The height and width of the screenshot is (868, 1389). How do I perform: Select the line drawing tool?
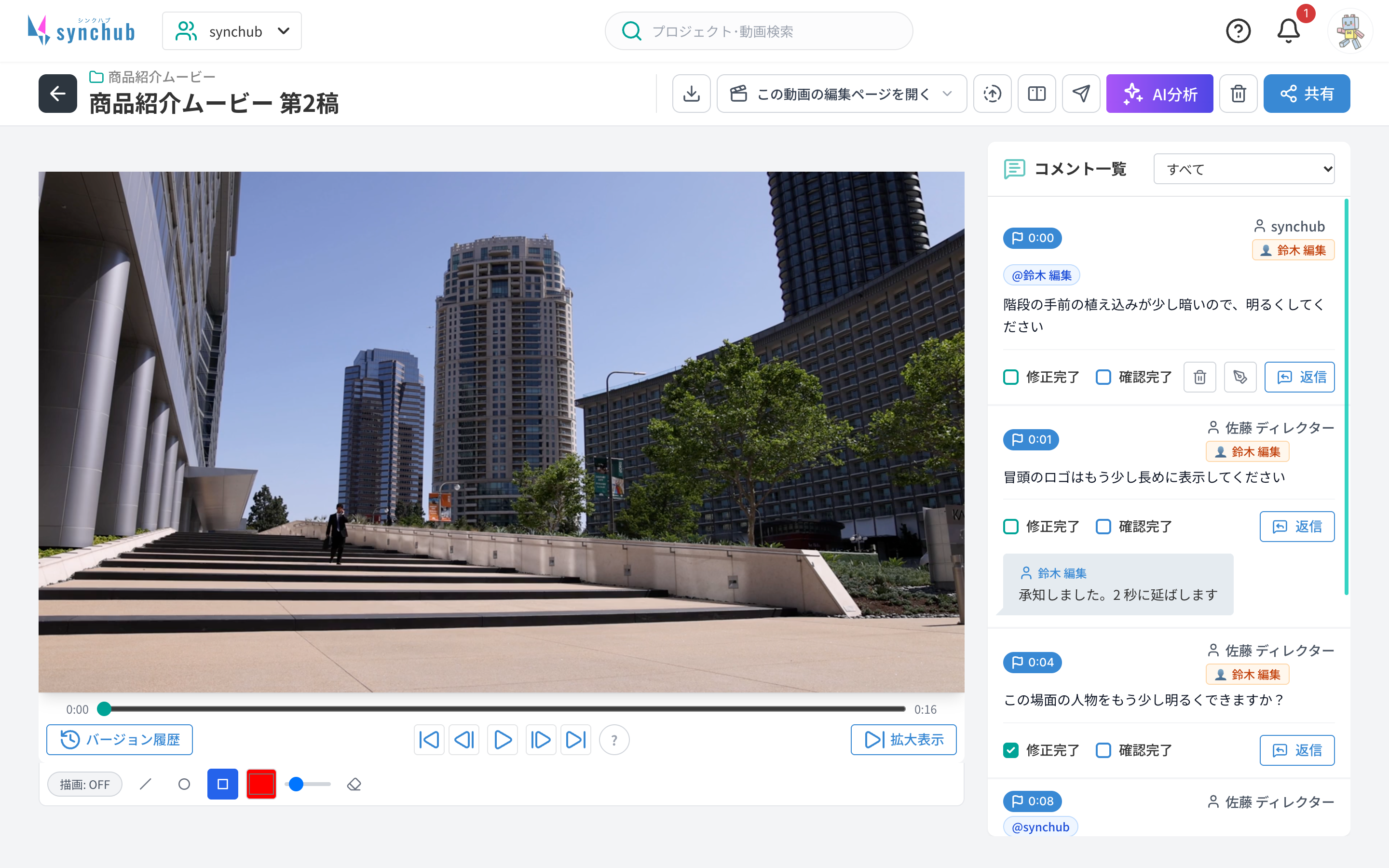(x=146, y=784)
